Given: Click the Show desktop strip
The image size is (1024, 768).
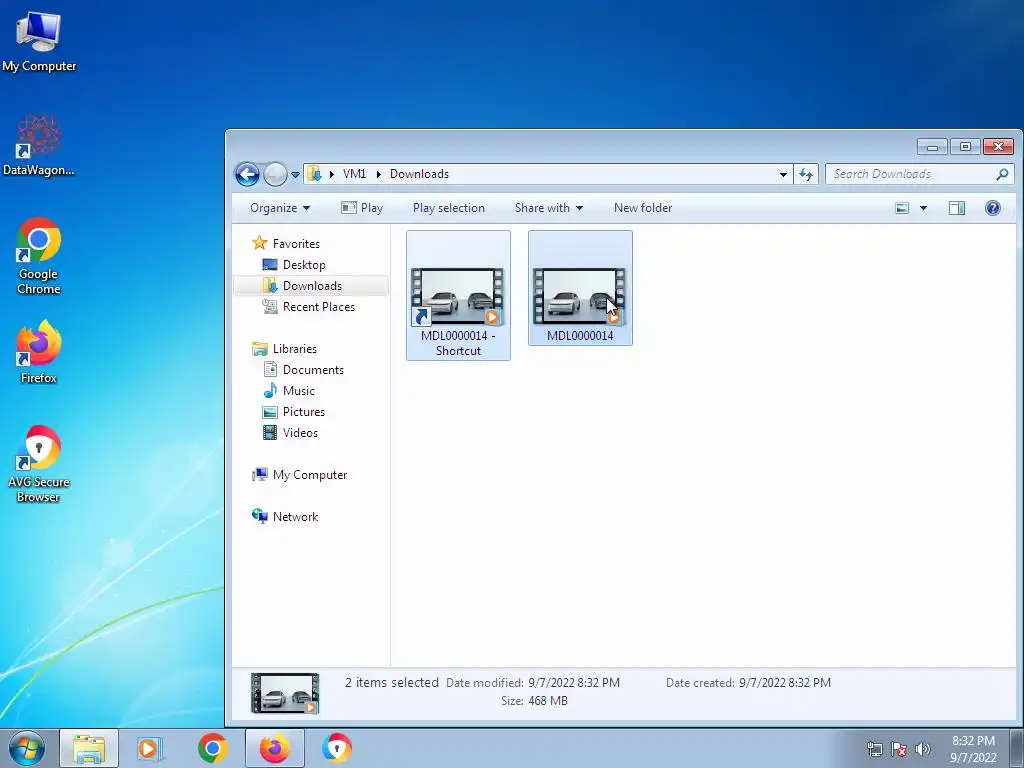Looking at the screenshot, I should coord(1018,748).
